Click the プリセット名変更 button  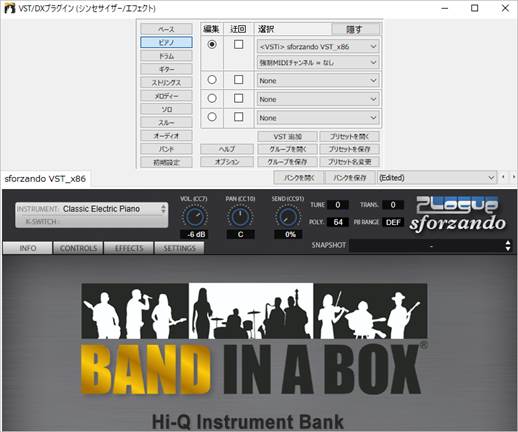349,162
